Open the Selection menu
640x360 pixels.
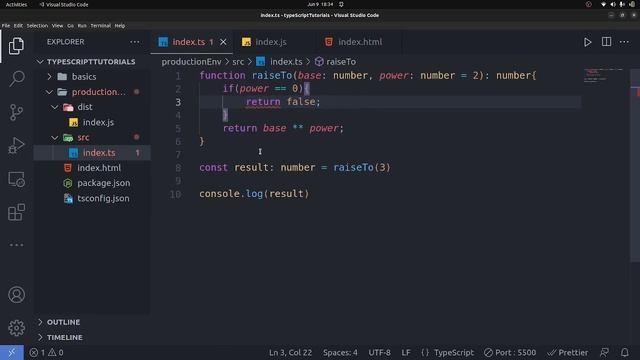tap(37, 25)
